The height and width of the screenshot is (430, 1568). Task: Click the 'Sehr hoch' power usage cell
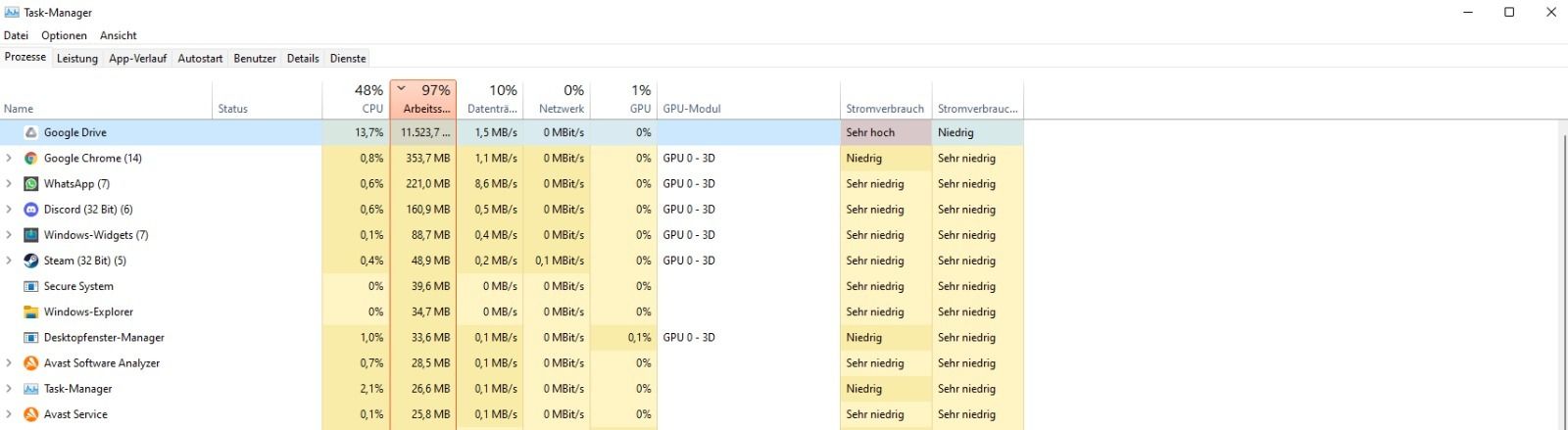pyautogui.click(x=886, y=132)
